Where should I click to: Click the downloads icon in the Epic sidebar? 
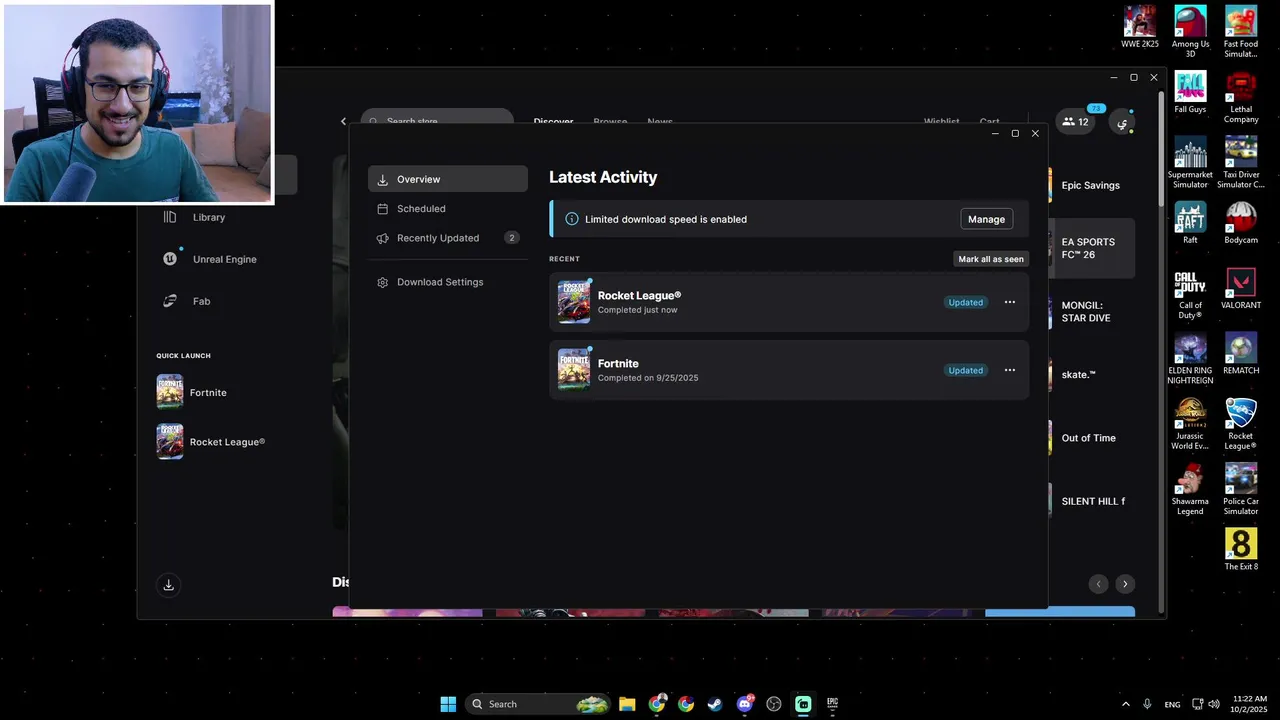(168, 585)
